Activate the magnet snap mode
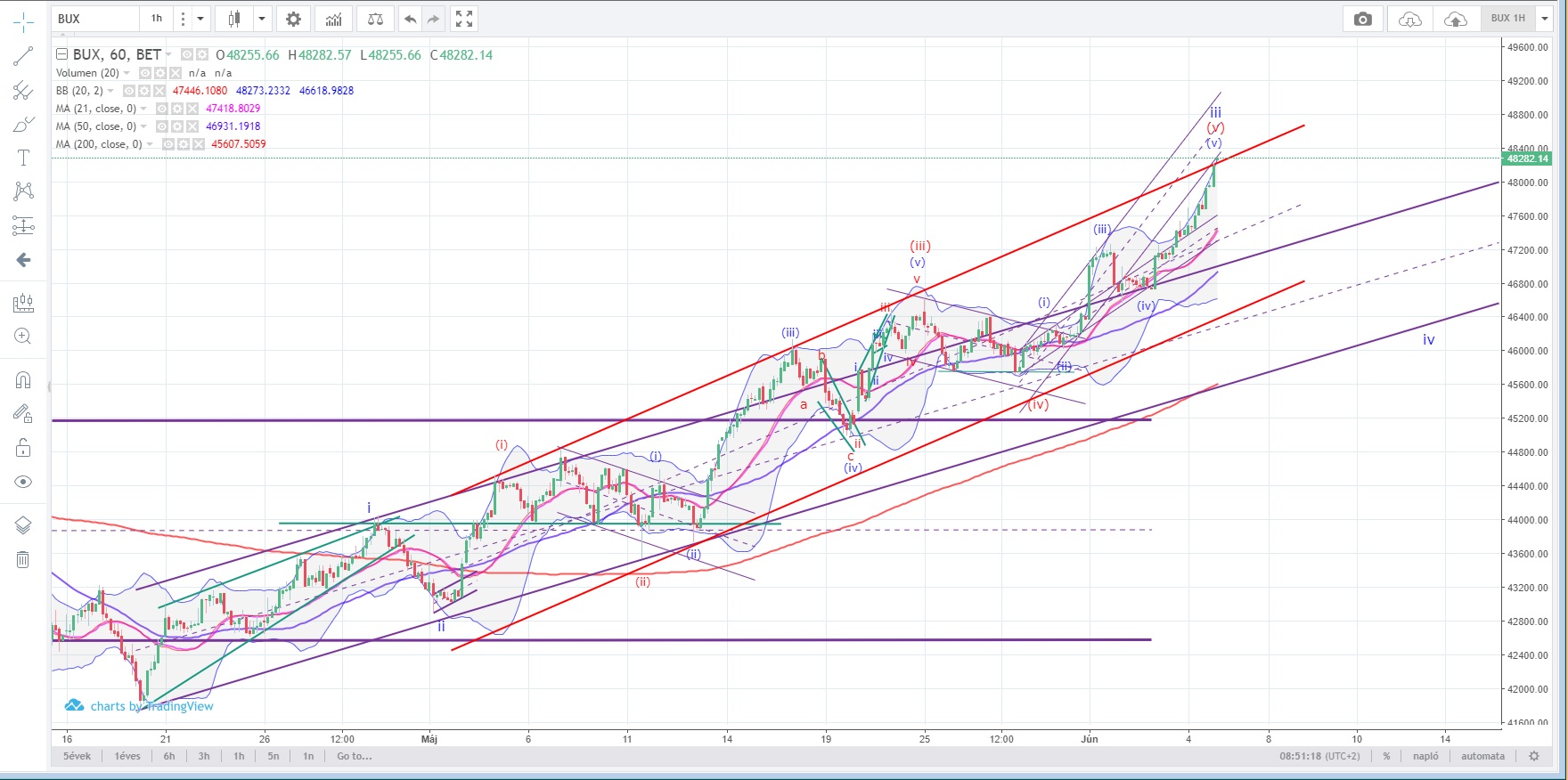The width and height of the screenshot is (1568, 780). tap(23, 380)
